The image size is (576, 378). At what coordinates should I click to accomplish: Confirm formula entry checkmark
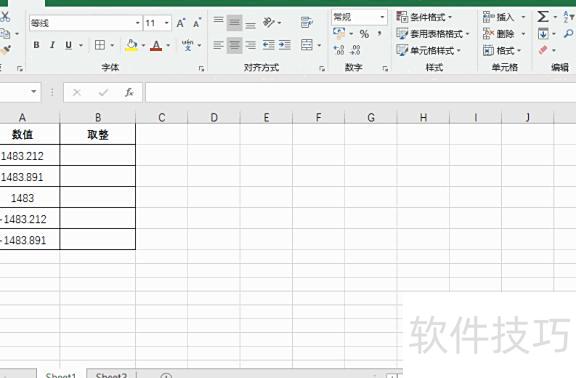[x=103, y=92]
